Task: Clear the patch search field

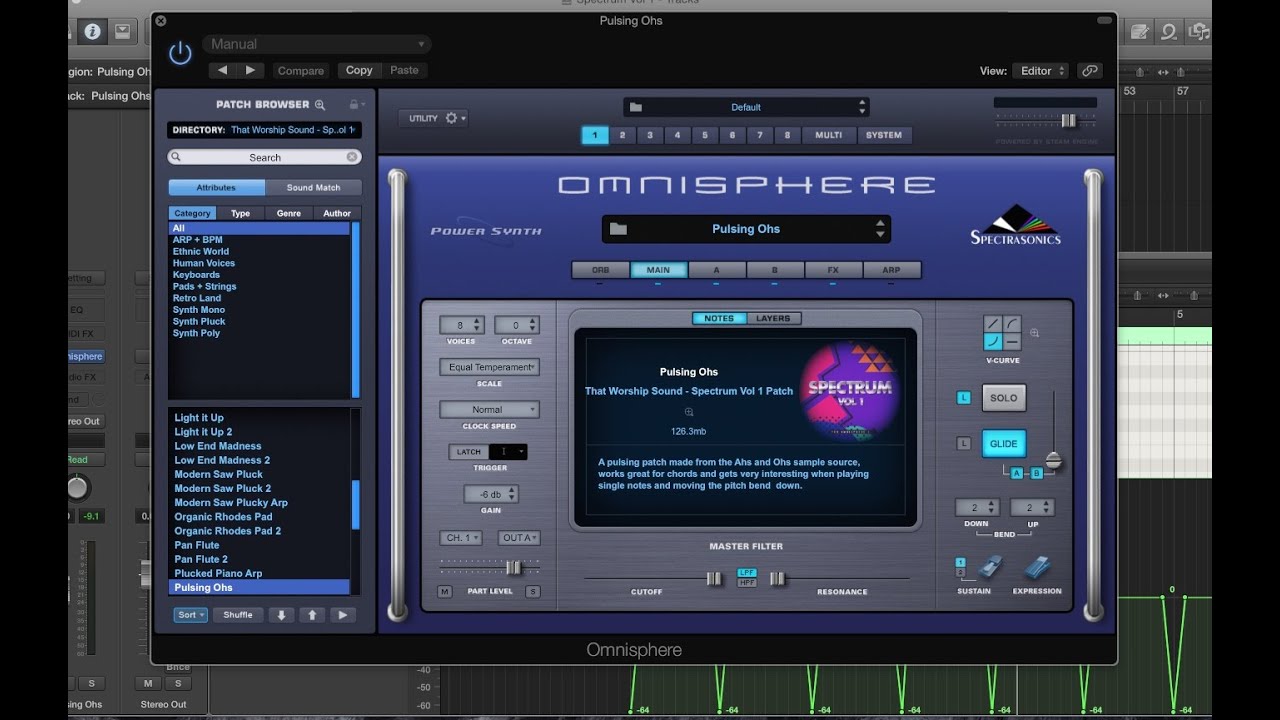Action: [x=352, y=157]
